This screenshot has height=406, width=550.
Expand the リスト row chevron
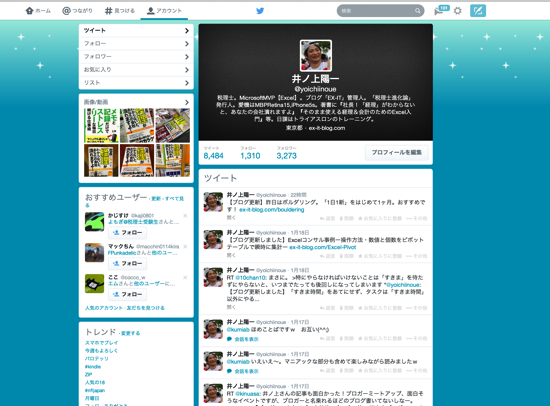click(x=187, y=83)
